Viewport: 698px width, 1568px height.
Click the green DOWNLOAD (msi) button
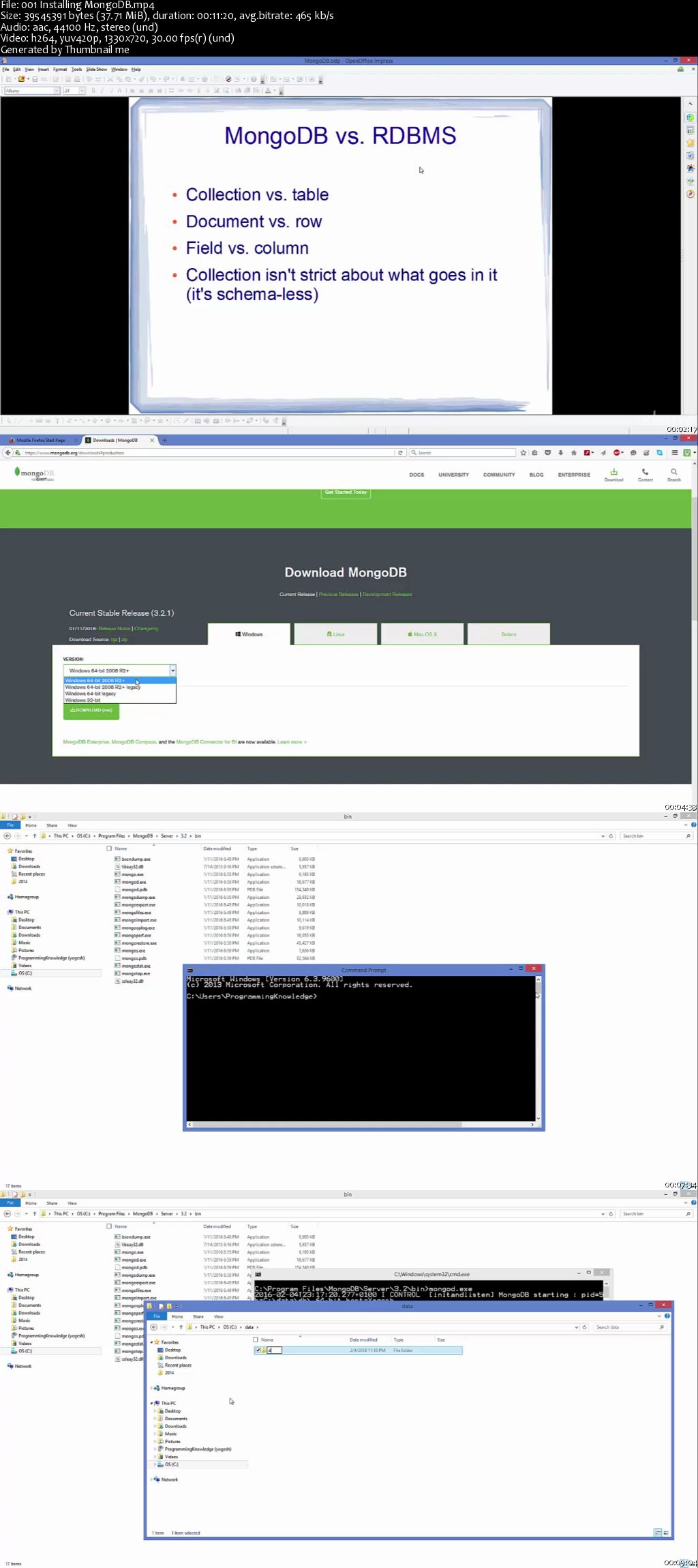(x=91, y=711)
